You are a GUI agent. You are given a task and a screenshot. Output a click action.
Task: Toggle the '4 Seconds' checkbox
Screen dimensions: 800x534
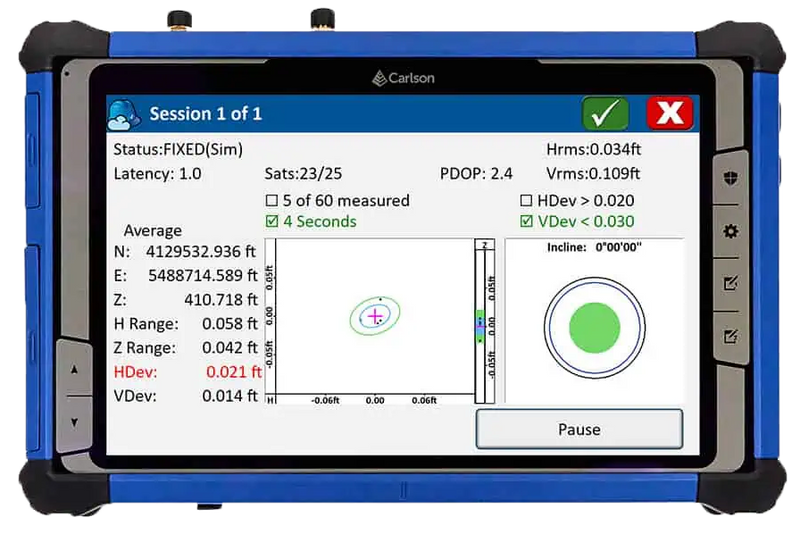point(272,221)
